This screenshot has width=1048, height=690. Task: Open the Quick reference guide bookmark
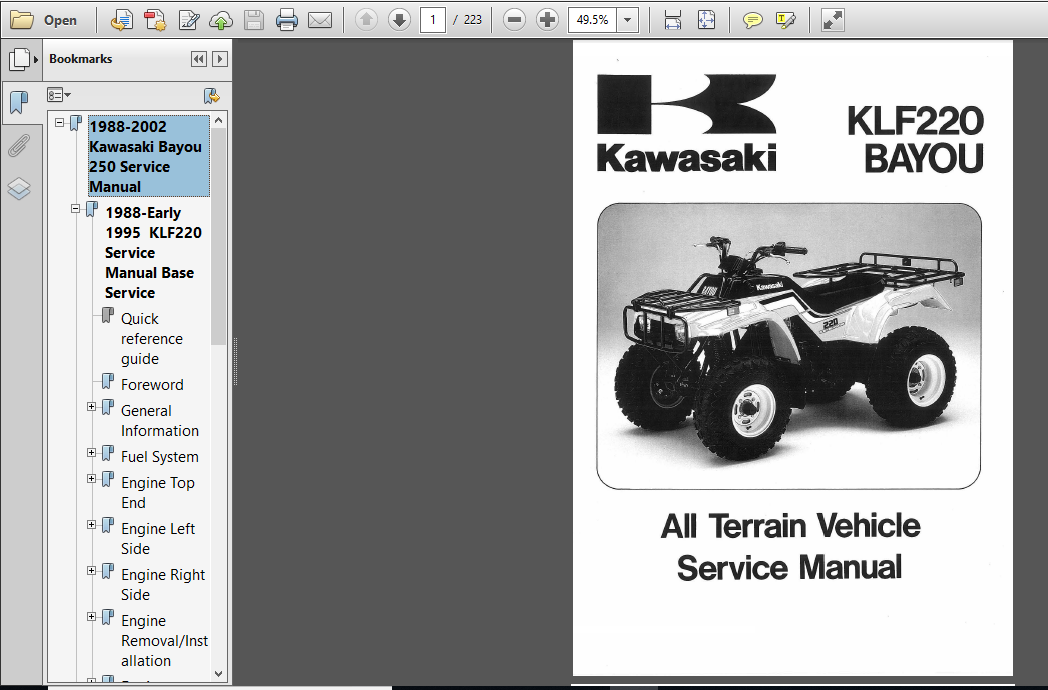tap(152, 339)
